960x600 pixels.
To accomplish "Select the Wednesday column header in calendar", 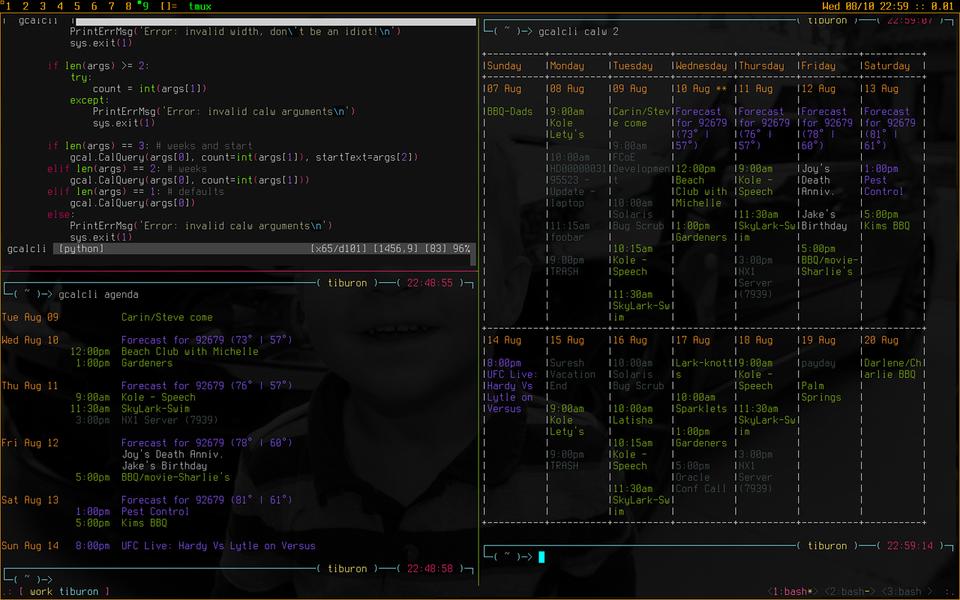I will pyautogui.click(x=700, y=66).
